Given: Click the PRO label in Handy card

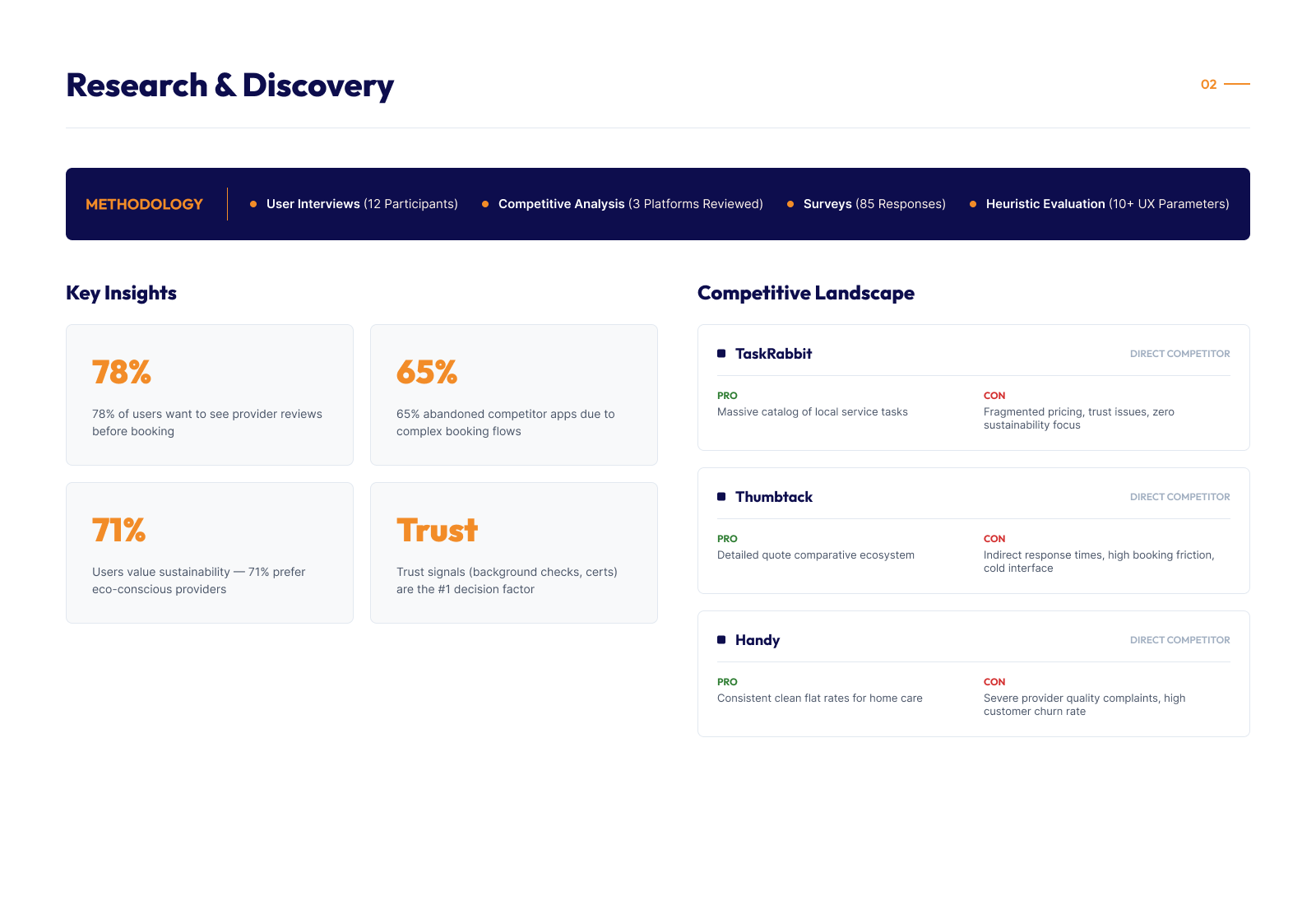Looking at the screenshot, I should tap(727, 682).
